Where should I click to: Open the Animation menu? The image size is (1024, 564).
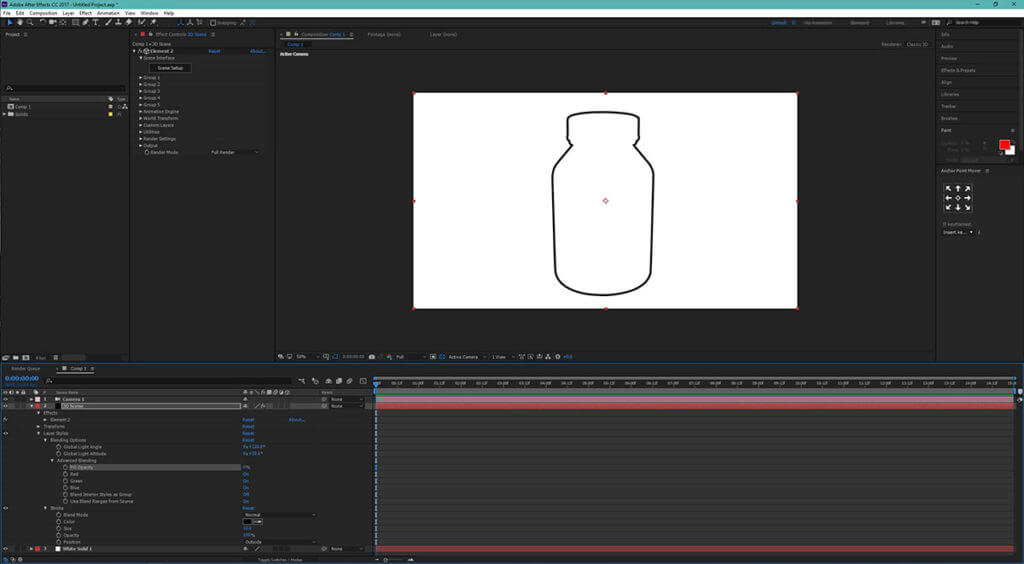[x=108, y=13]
